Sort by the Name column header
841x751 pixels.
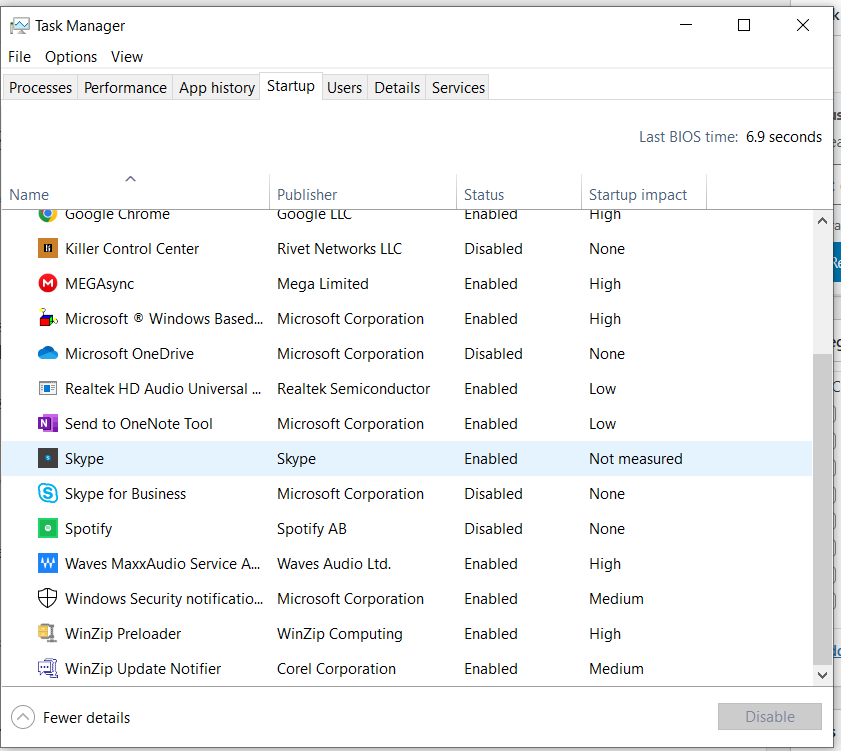[x=135, y=191]
